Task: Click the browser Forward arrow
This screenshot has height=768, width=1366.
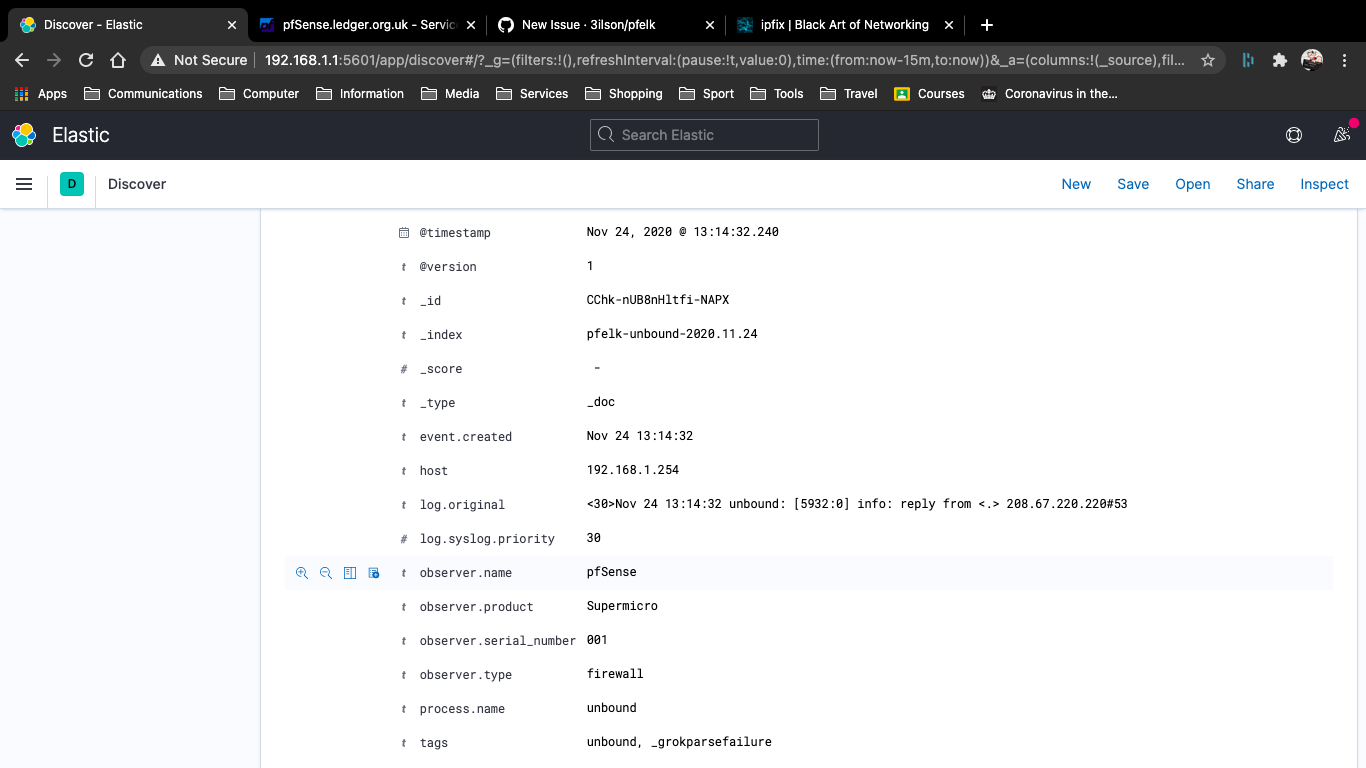Action: click(x=54, y=60)
